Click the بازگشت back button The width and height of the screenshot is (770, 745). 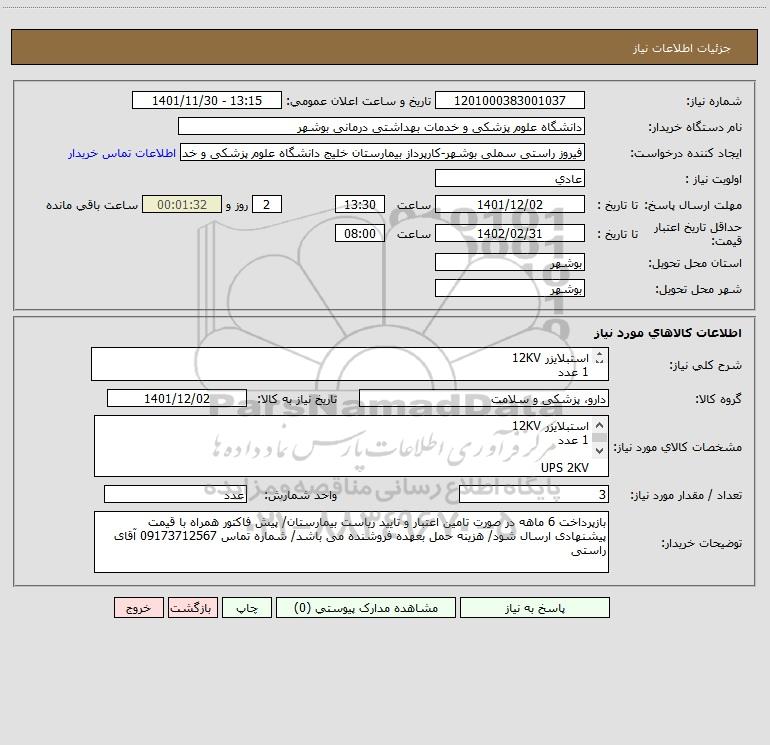tap(192, 607)
